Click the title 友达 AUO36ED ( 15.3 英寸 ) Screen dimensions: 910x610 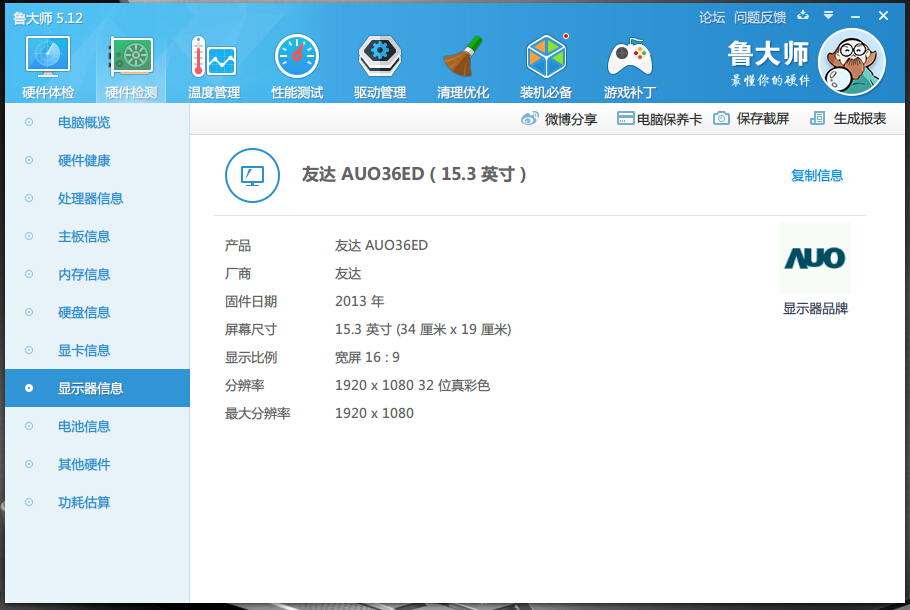click(x=414, y=174)
